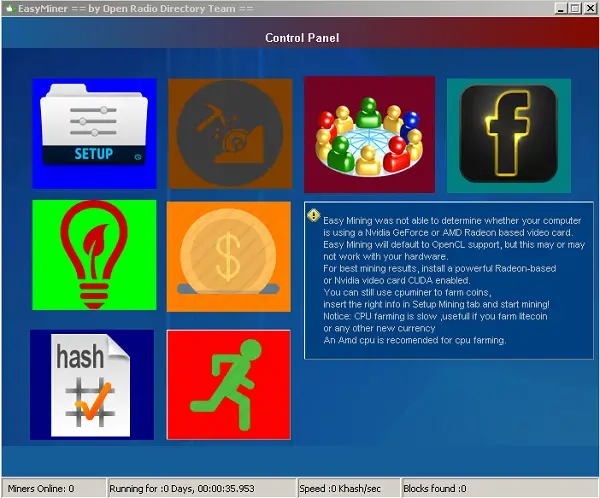Click the Running for timer status
Viewport: 600px width, 498px height.
pos(202,488)
